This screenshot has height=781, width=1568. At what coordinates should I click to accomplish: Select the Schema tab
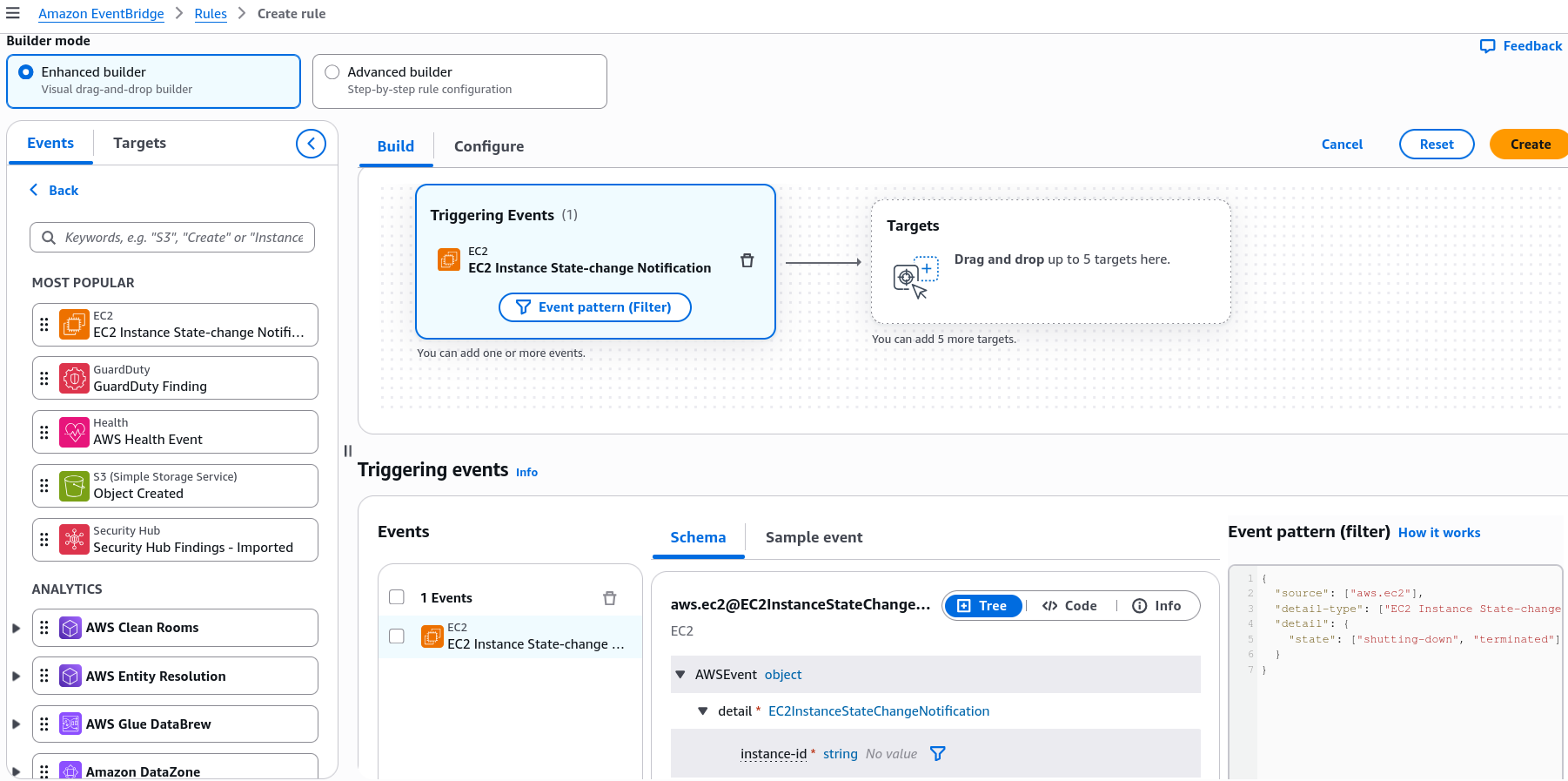[x=698, y=538]
